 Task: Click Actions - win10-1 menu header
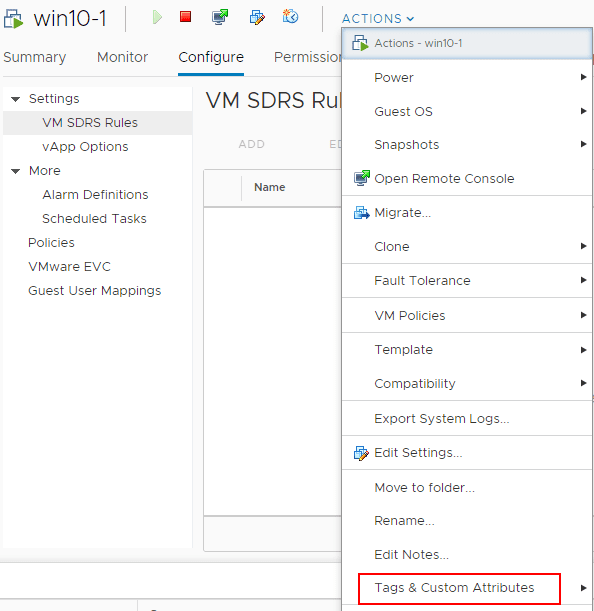coord(467,43)
